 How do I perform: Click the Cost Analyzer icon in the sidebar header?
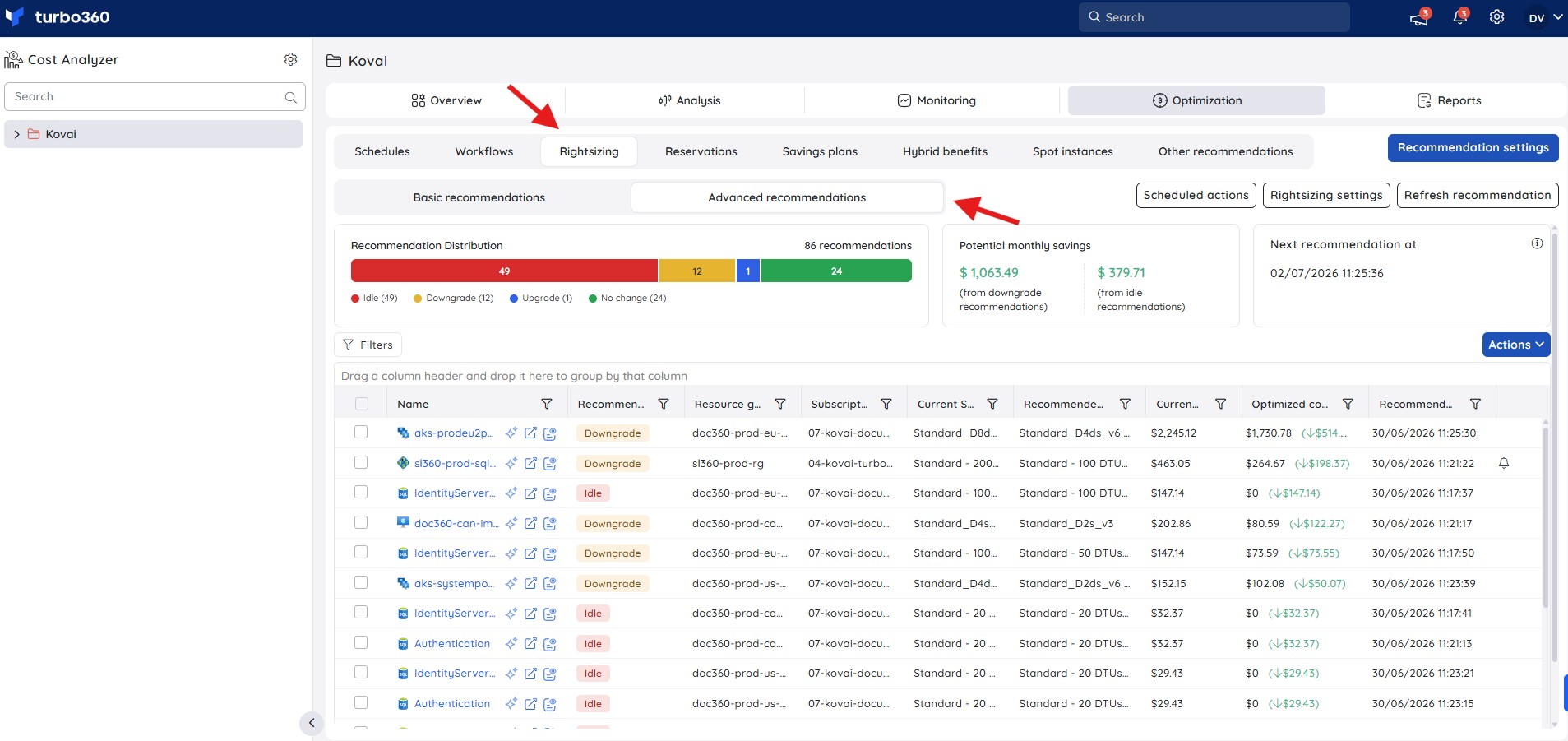pos(13,59)
